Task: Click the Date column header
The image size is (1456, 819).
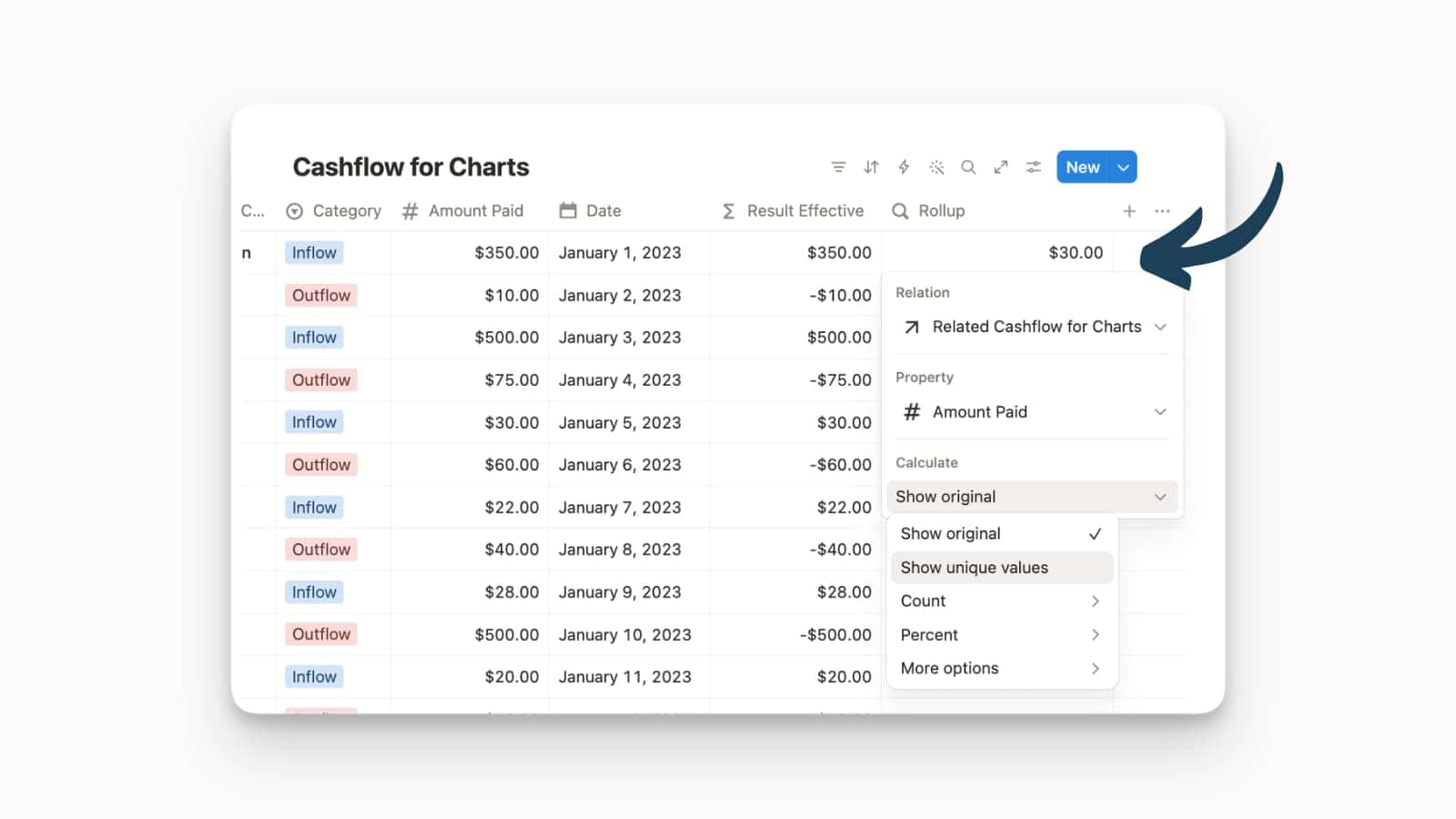Action: click(x=590, y=211)
